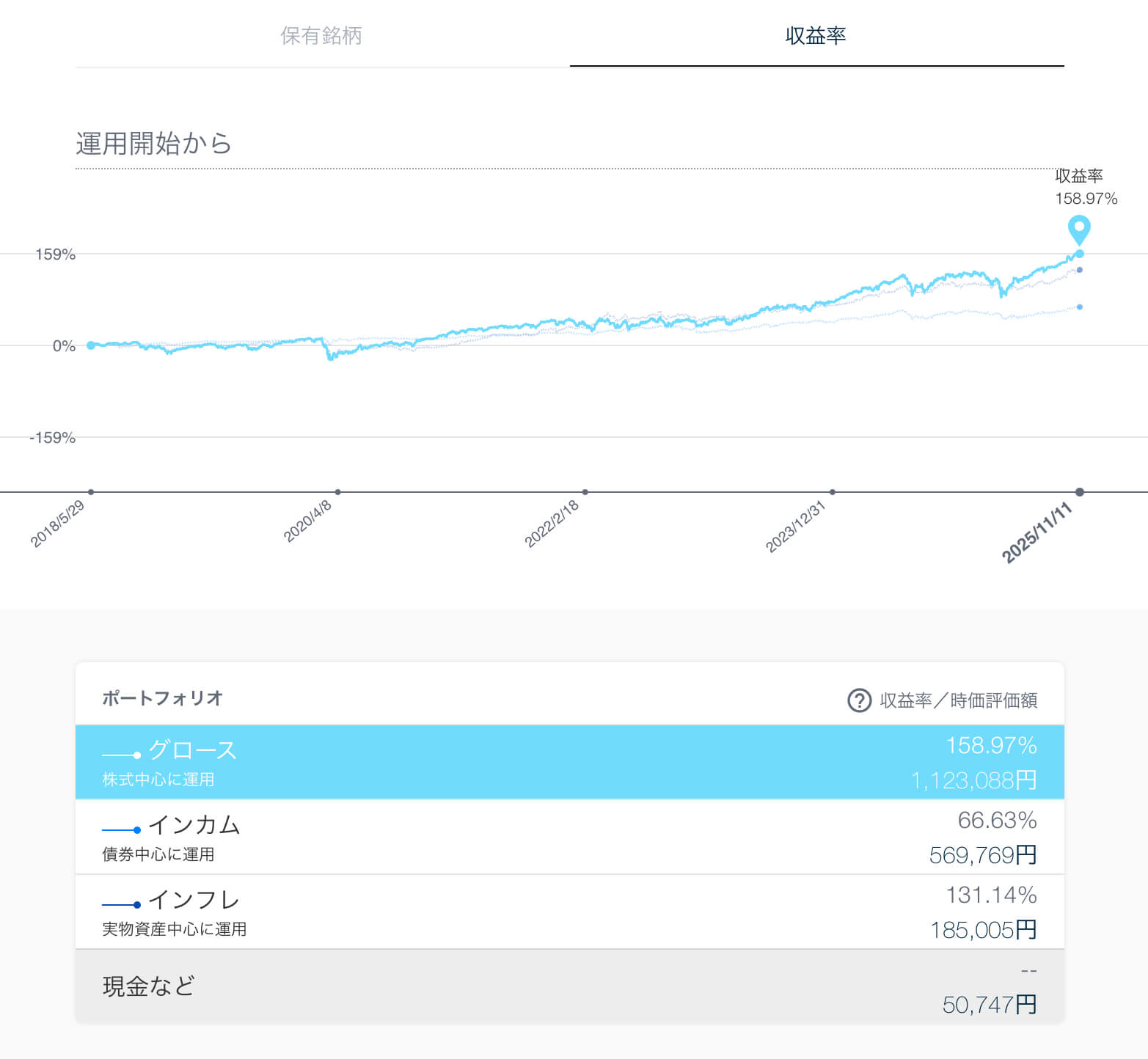The height and width of the screenshot is (1059, 1148).
Task: Select the 収益率 tab
Action: pyautogui.click(x=816, y=36)
